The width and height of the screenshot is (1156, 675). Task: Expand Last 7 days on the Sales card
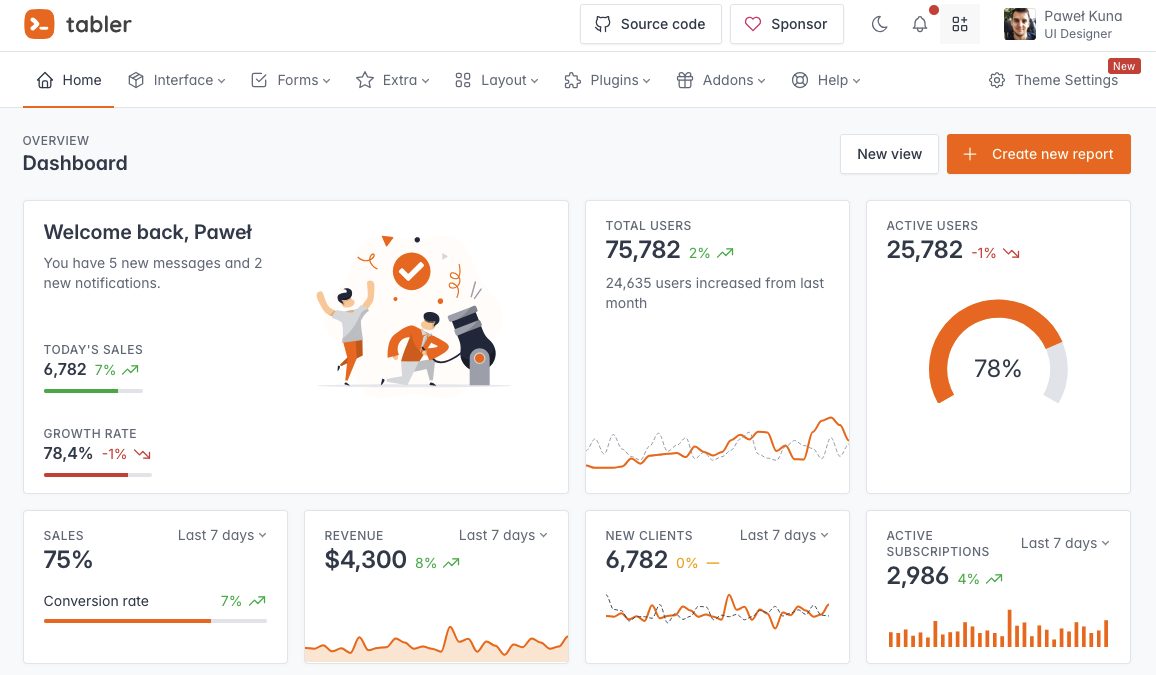[222, 535]
